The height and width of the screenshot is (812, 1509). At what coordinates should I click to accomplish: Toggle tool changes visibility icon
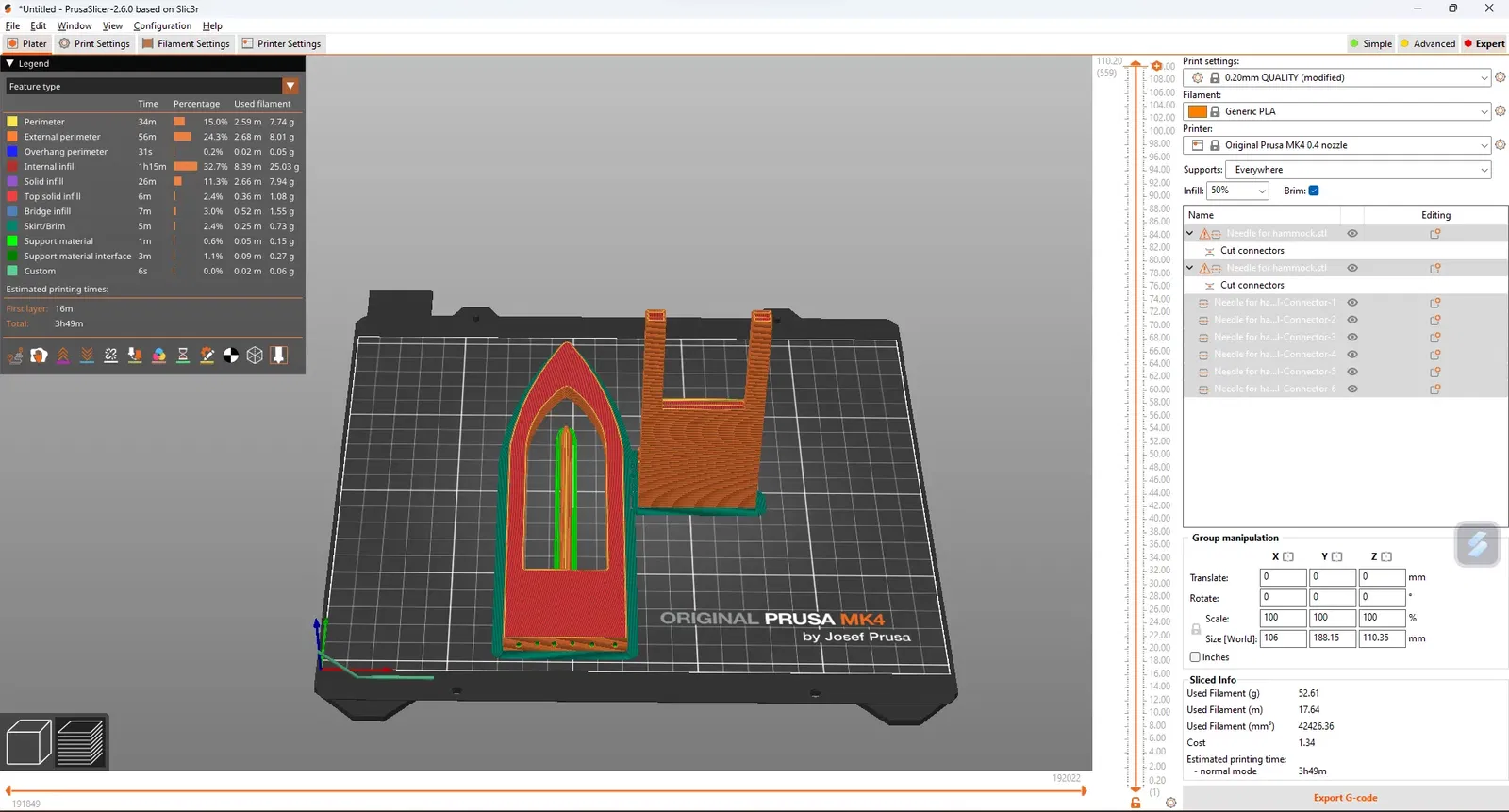tap(135, 356)
